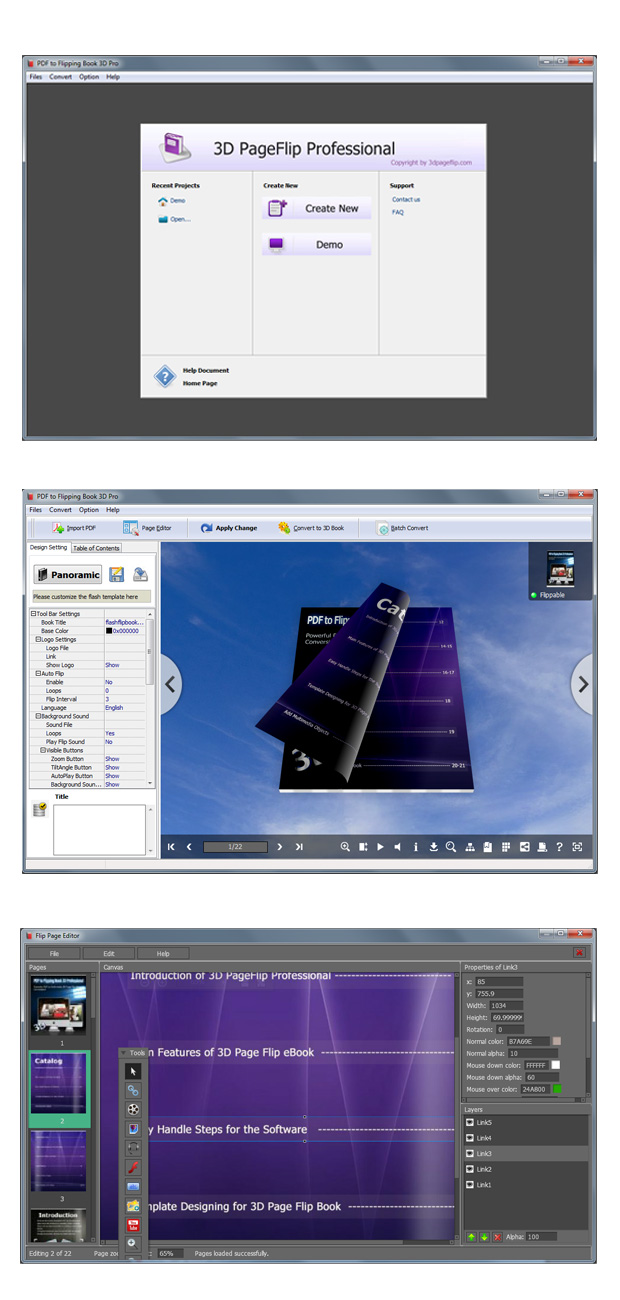Click Open... under Recent Projects
Image resolution: width=620 pixels, height=1300 pixels.
point(174,218)
